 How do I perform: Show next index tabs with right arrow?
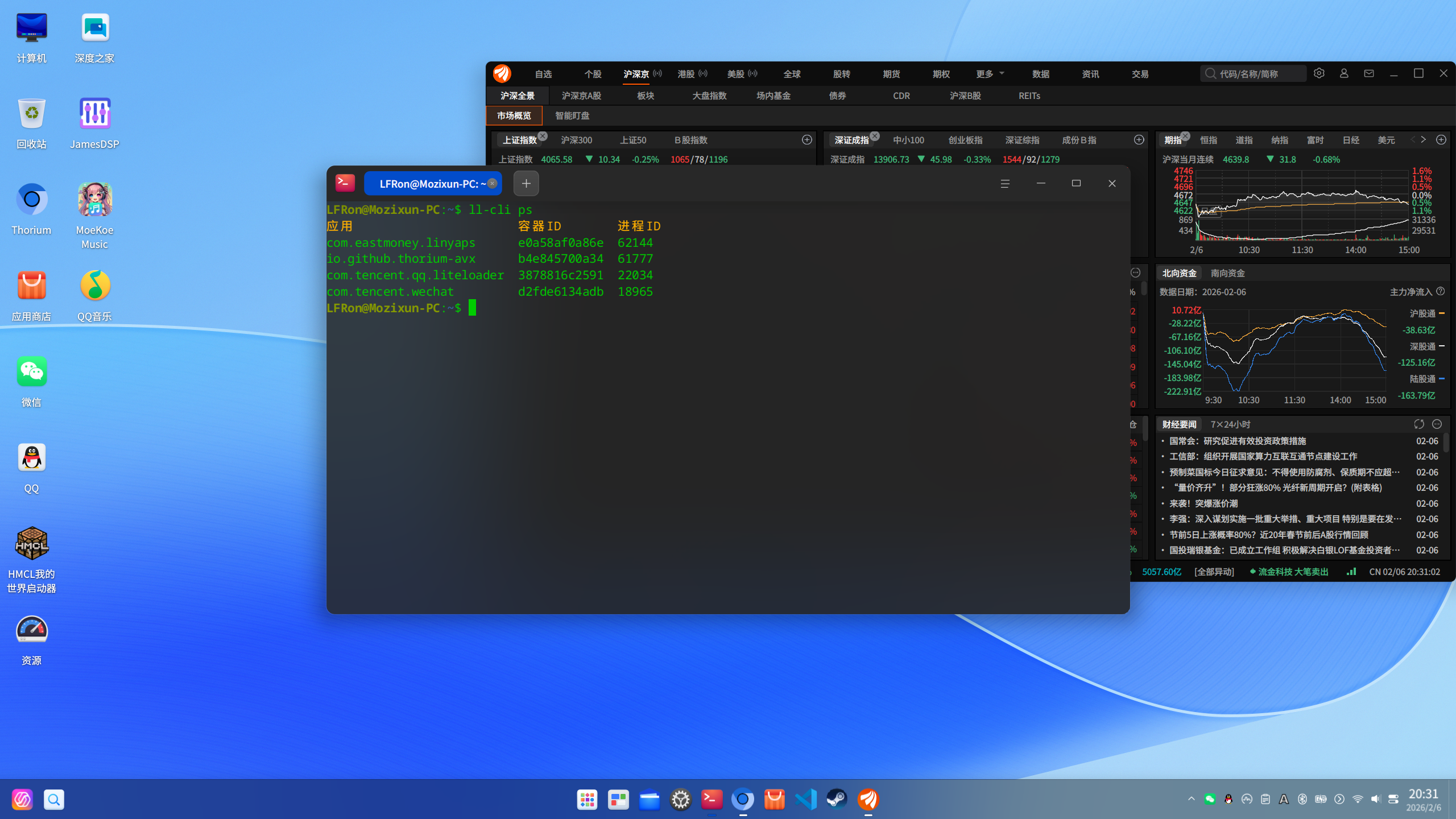(x=1424, y=139)
